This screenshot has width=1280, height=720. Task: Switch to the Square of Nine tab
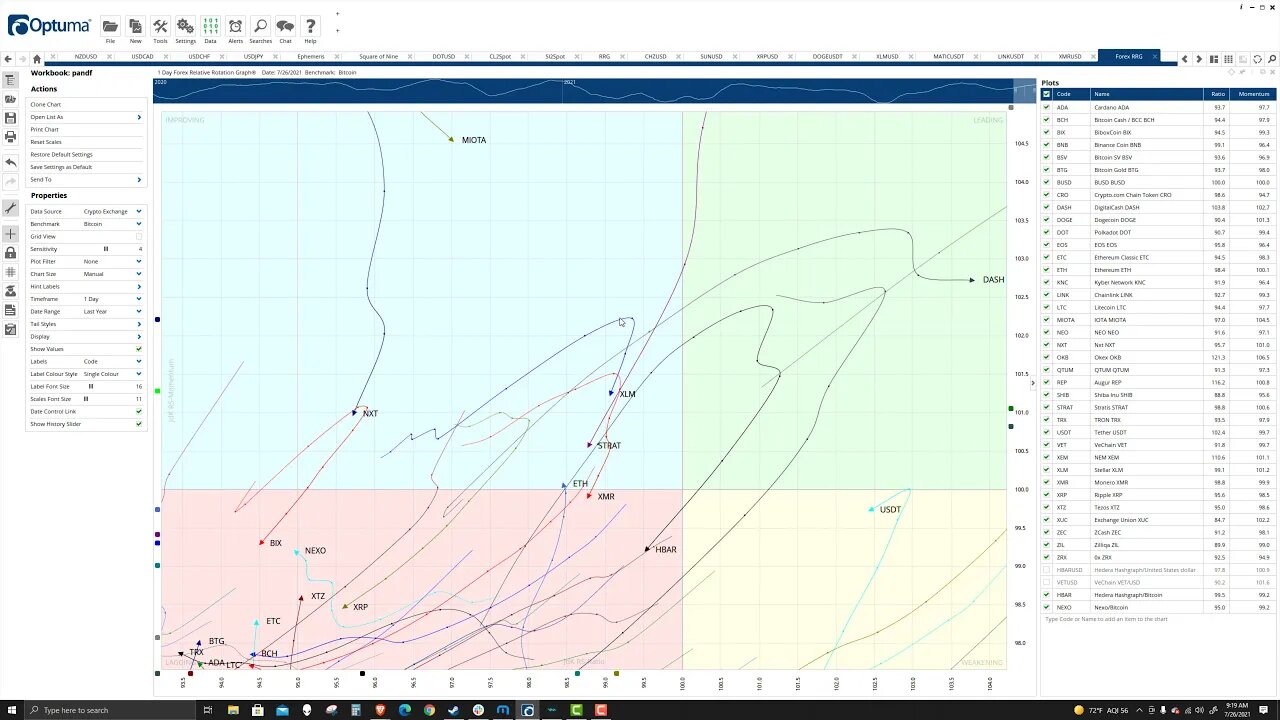click(x=378, y=57)
